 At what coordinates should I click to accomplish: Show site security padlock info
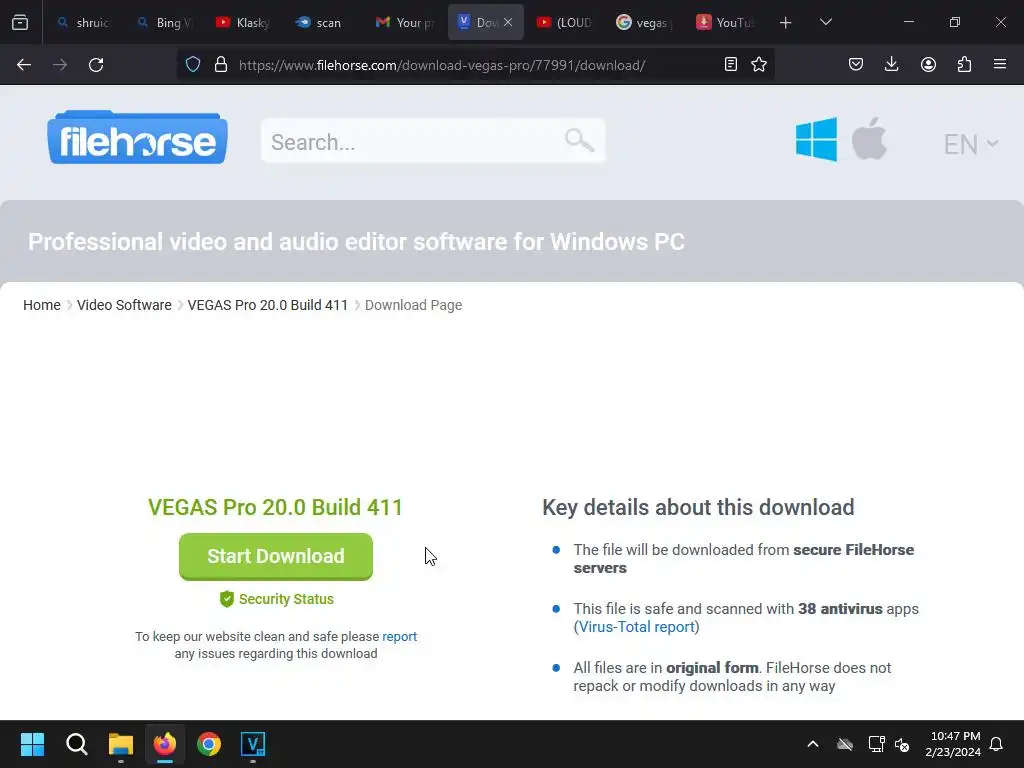pyautogui.click(x=221, y=65)
